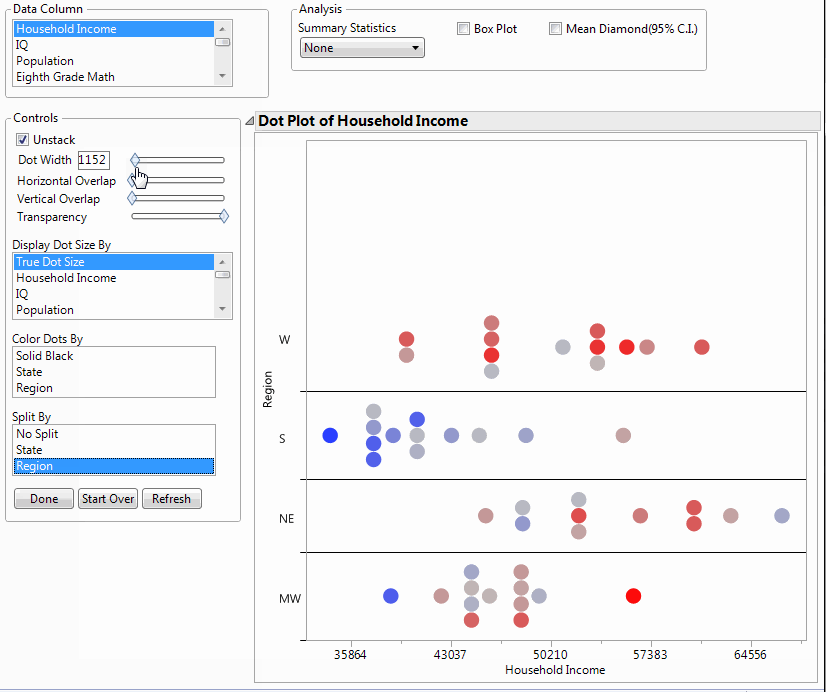Click the Refresh button

pos(171,498)
